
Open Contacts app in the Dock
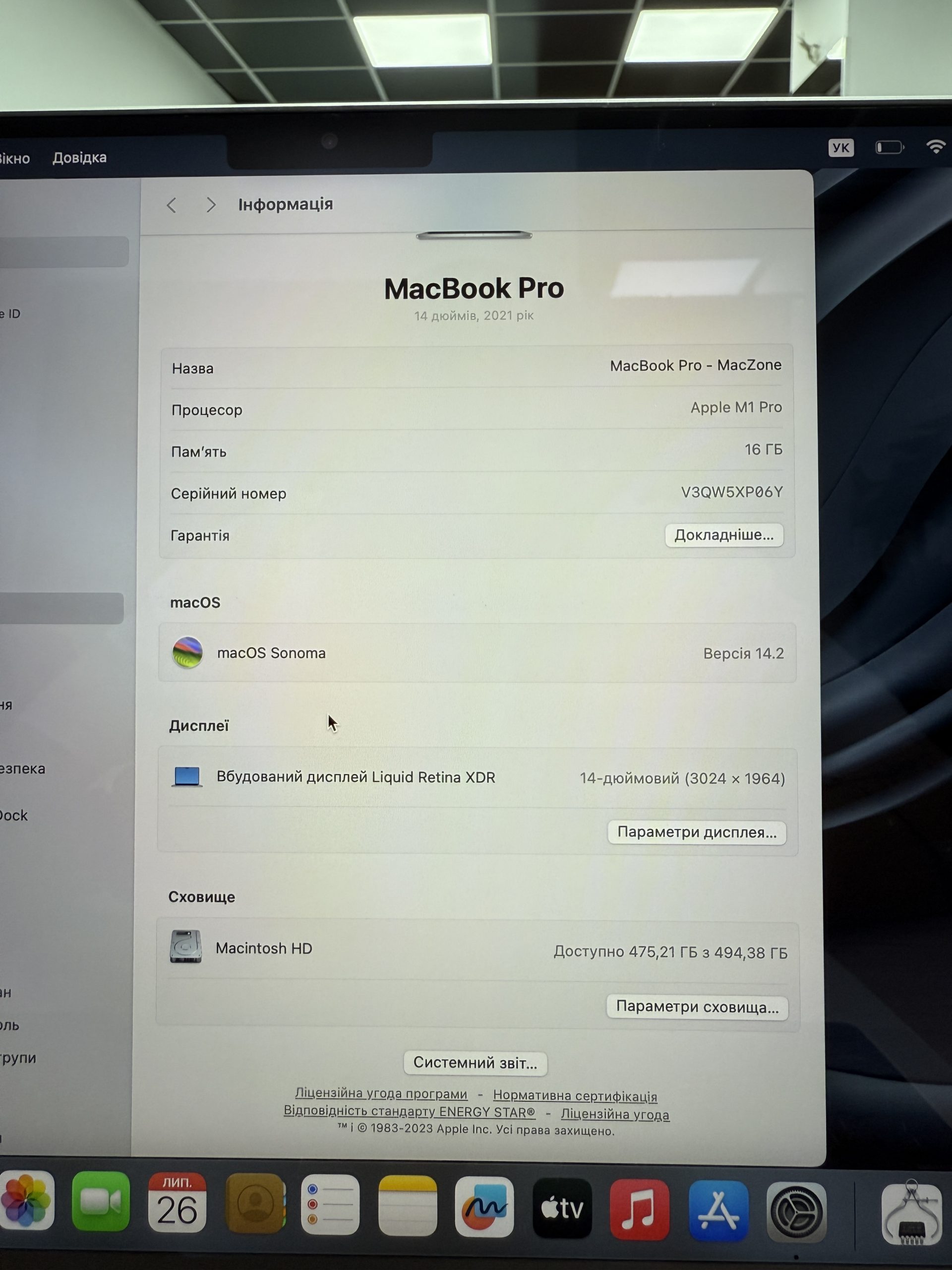point(255,1204)
